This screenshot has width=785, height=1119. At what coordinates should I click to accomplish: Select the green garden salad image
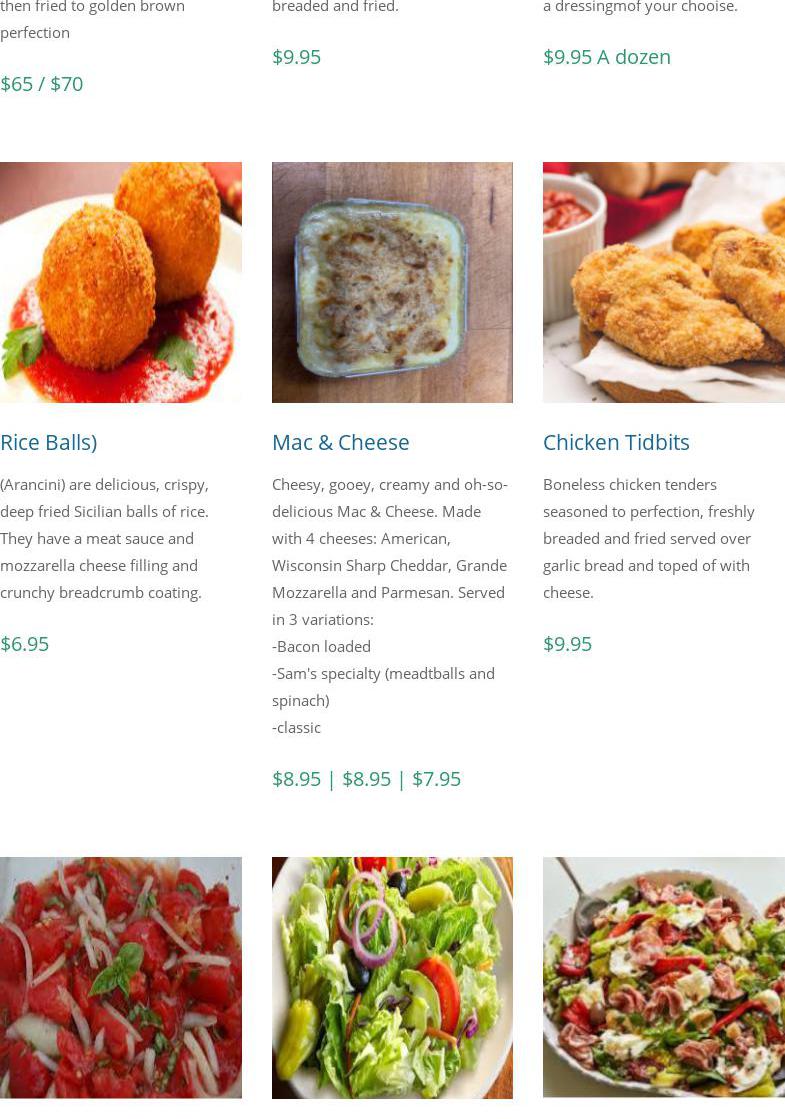pyautogui.click(x=392, y=978)
